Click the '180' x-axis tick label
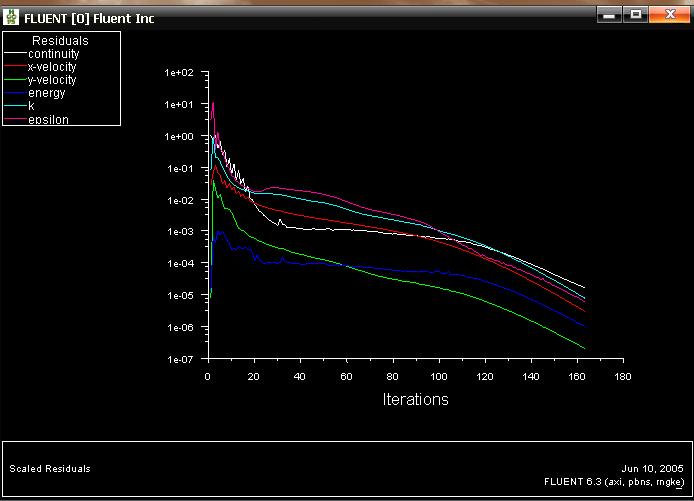Image resolution: width=694 pixels, height=501 pixels. tap(623, 377)
